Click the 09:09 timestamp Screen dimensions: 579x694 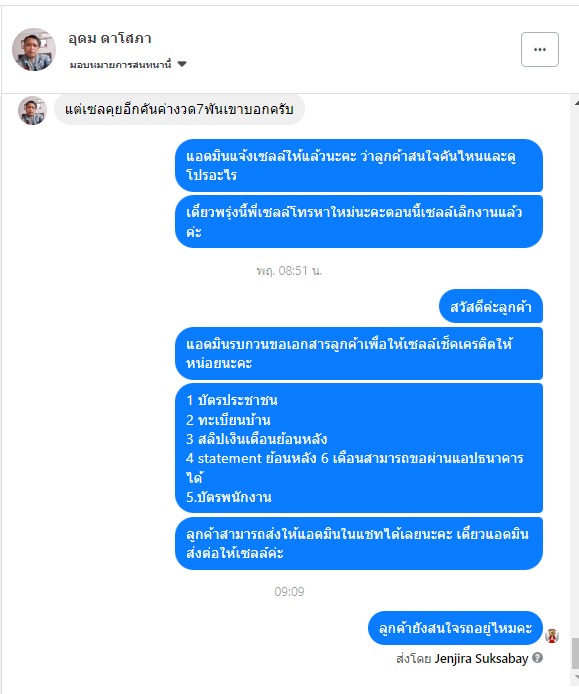[x=289, y=591]
